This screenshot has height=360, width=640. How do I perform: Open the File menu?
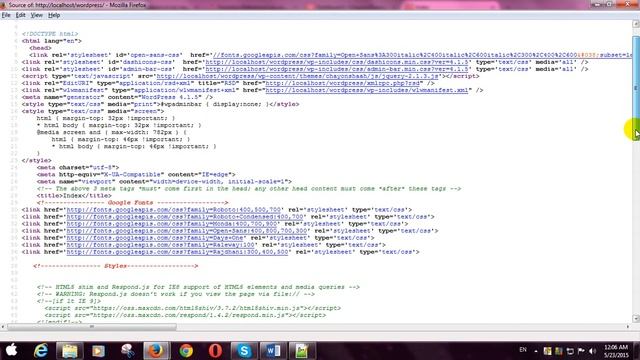[x=6, y=15]
